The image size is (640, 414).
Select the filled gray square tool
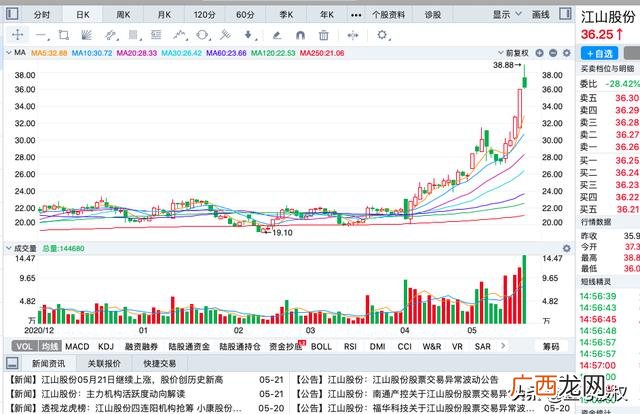coord(133,35)
